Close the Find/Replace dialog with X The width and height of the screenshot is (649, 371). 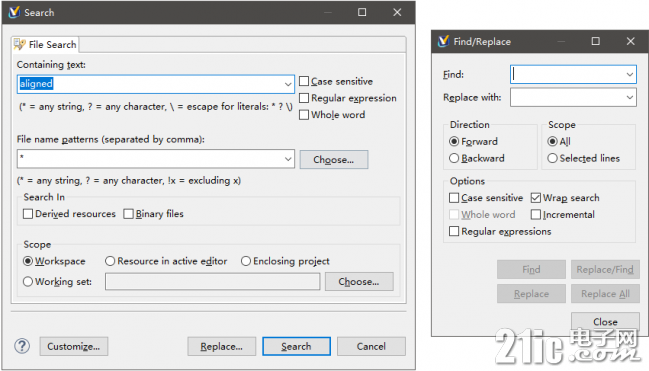pyautogui.click(x=630, y=41)
